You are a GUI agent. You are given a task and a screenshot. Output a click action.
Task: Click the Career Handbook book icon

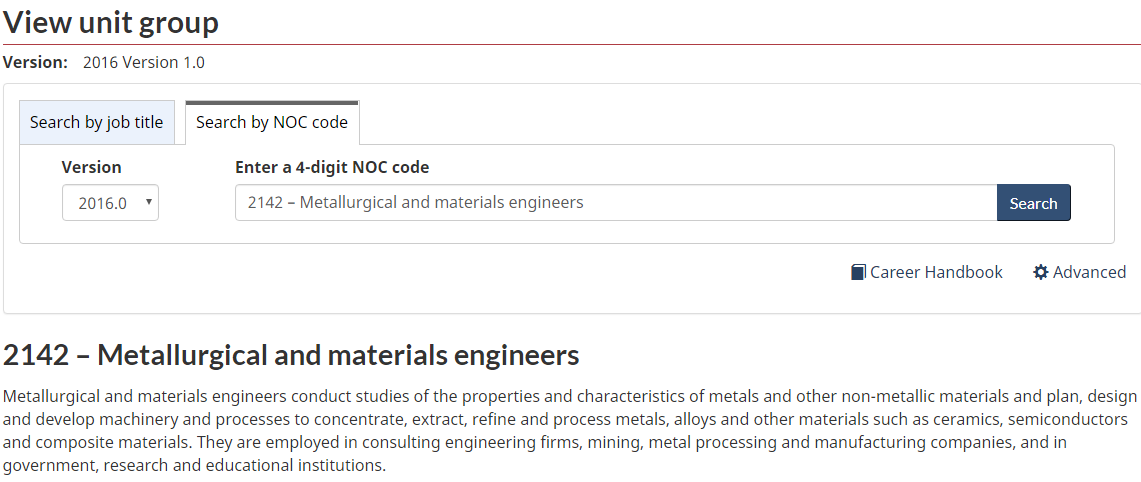(x=858, y=272)
